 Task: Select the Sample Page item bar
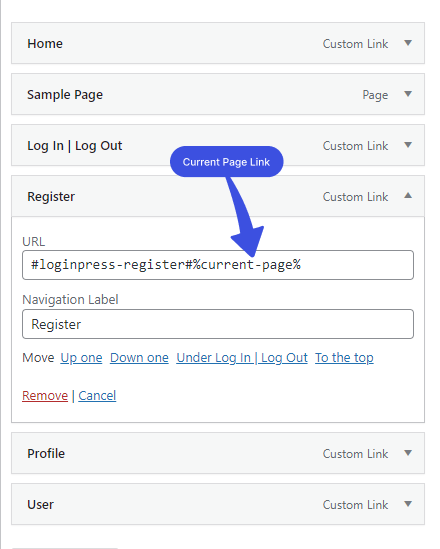[218, 94]
